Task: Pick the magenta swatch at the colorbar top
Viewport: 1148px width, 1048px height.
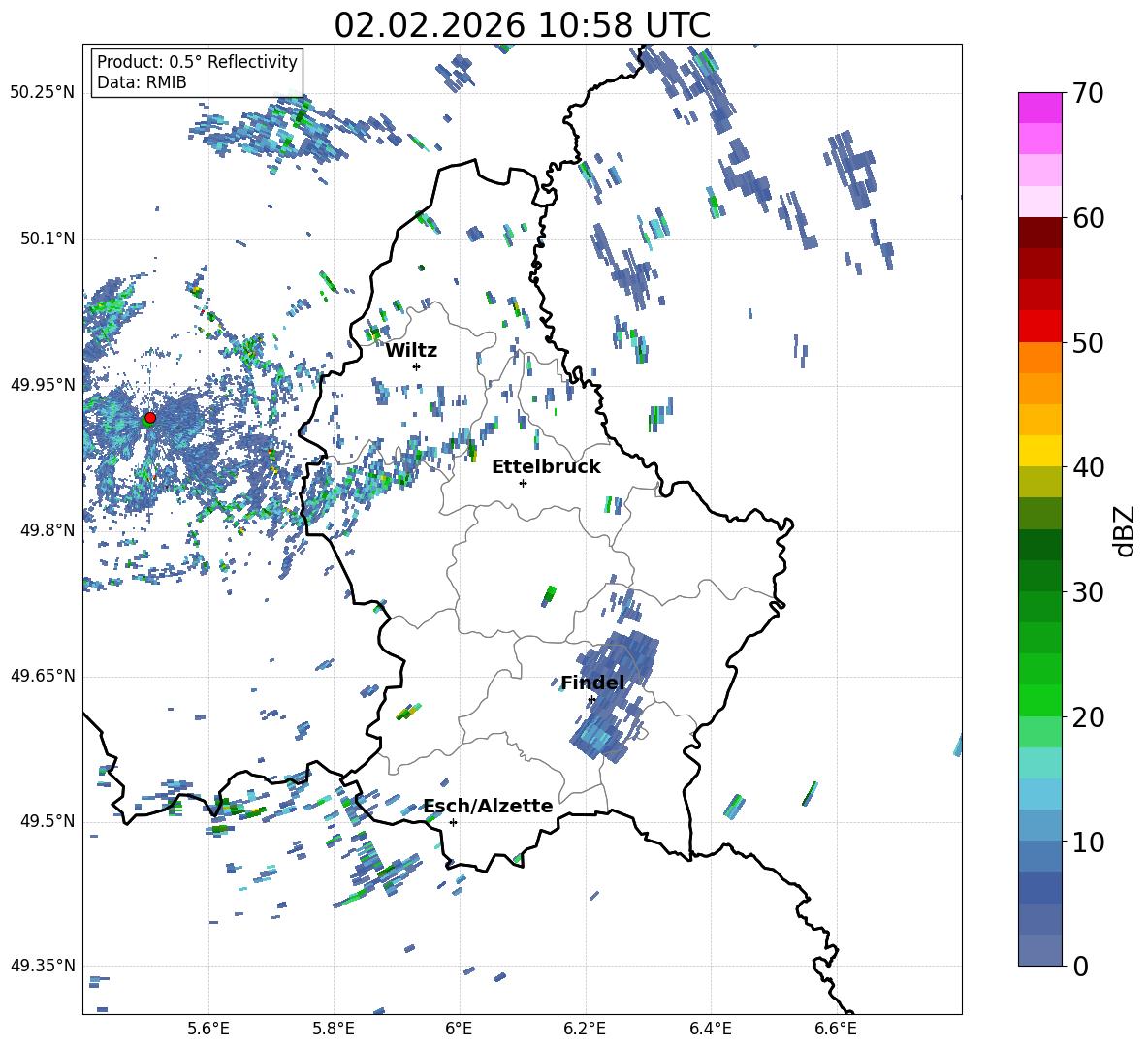Action: tap(1040, 108)
